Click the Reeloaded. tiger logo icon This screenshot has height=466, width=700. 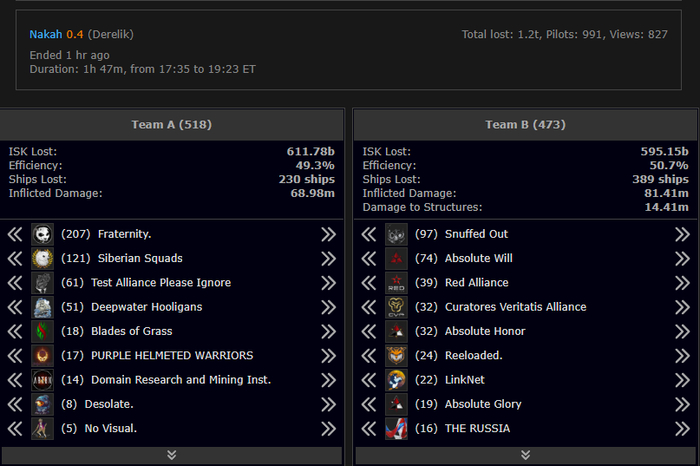[397, 355]
